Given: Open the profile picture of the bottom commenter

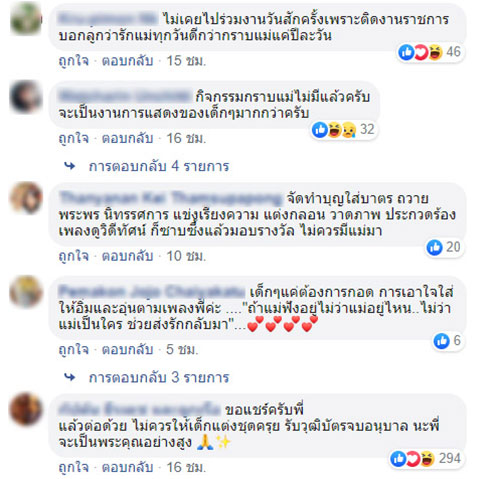Looking at the screenshot, I should [x=26, y=409].
